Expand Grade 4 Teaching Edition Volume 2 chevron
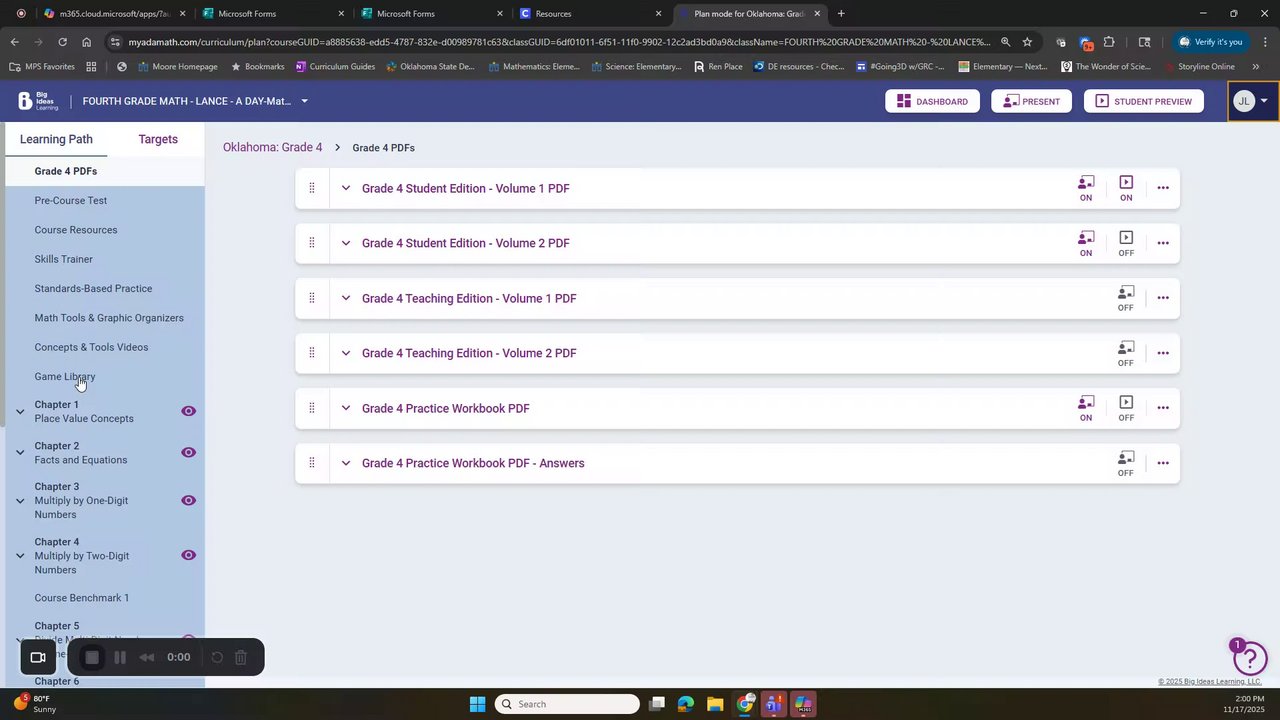Viewport: 1280px width, 720px height. (346, 353)
